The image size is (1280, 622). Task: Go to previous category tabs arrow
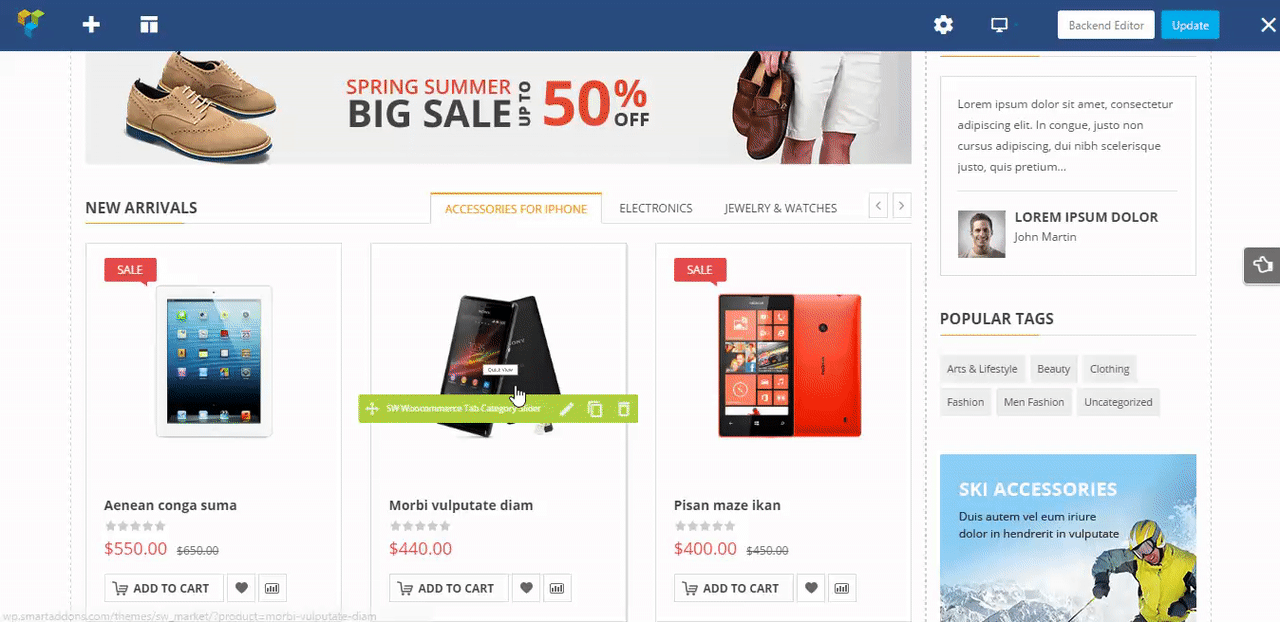pyautogui.click(x=879, y=206)
